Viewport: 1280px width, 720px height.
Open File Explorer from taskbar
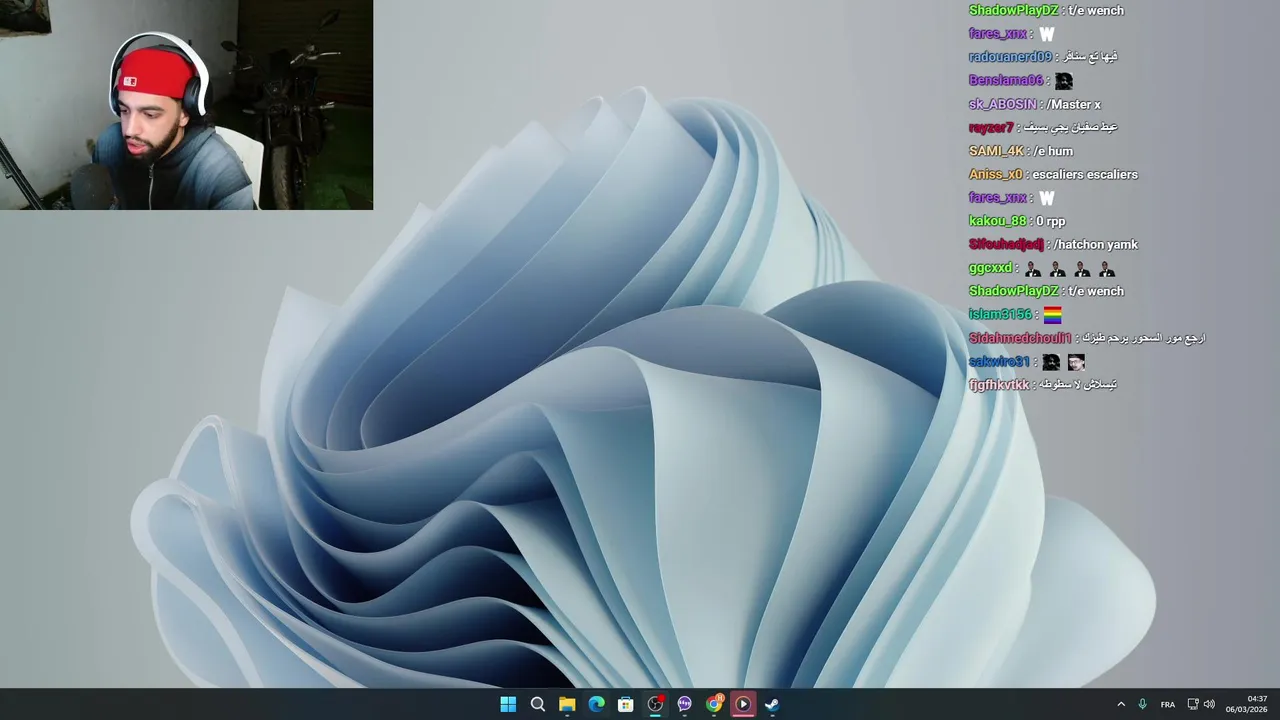click(x=567, y=704)
